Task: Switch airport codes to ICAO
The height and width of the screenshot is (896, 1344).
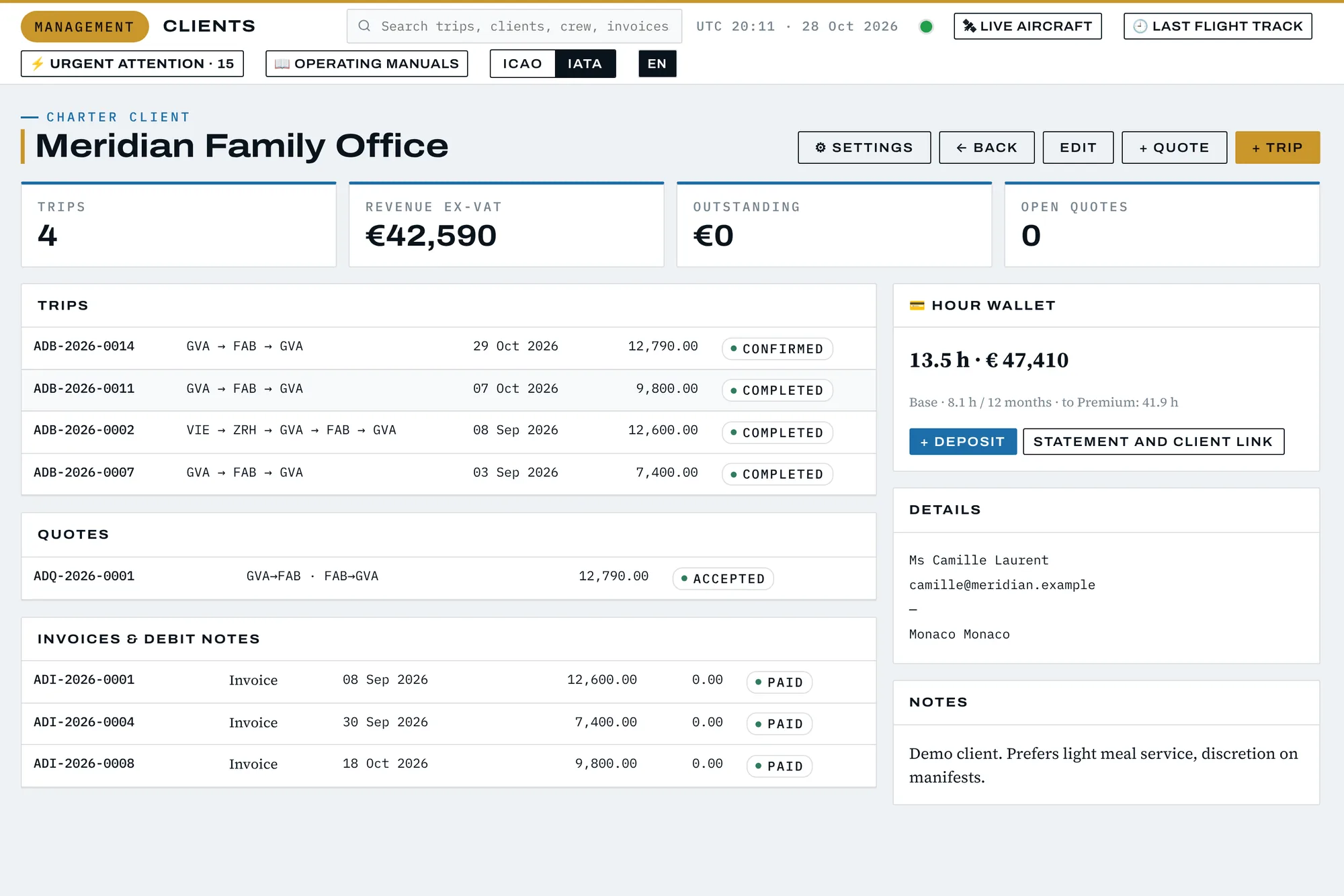Action: coord(522,64)
